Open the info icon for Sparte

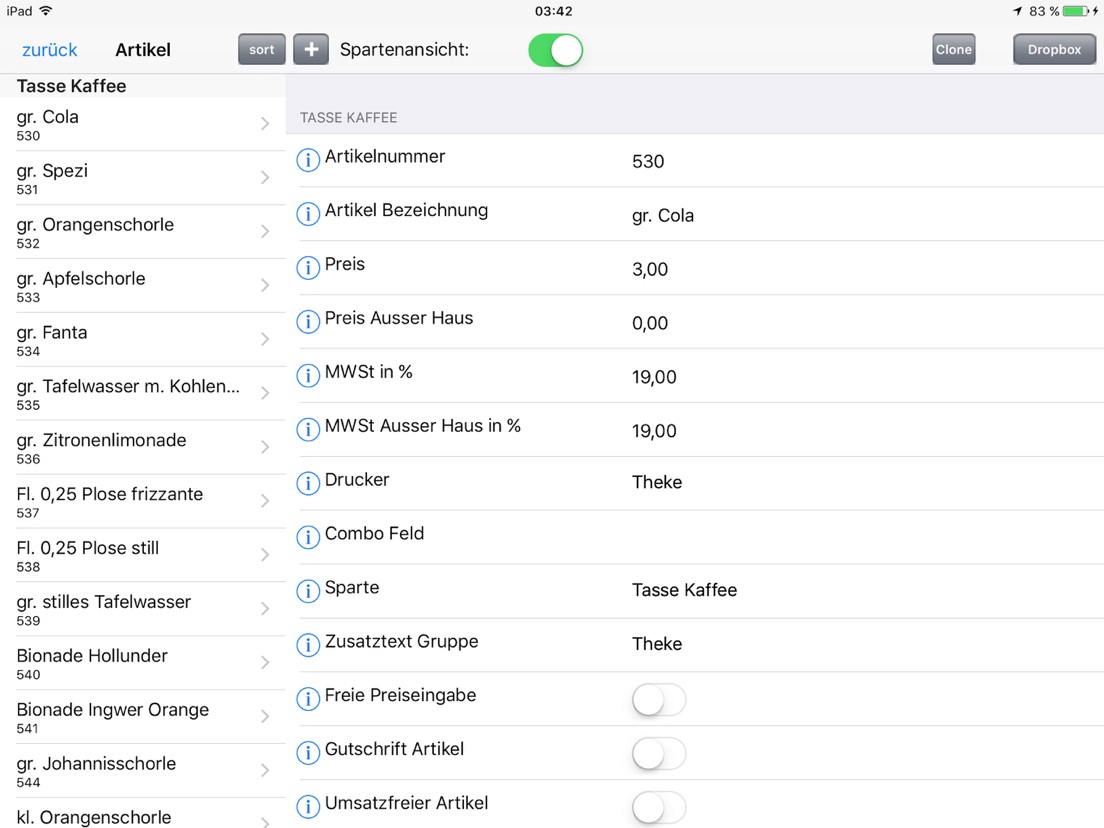coord(308,591)
